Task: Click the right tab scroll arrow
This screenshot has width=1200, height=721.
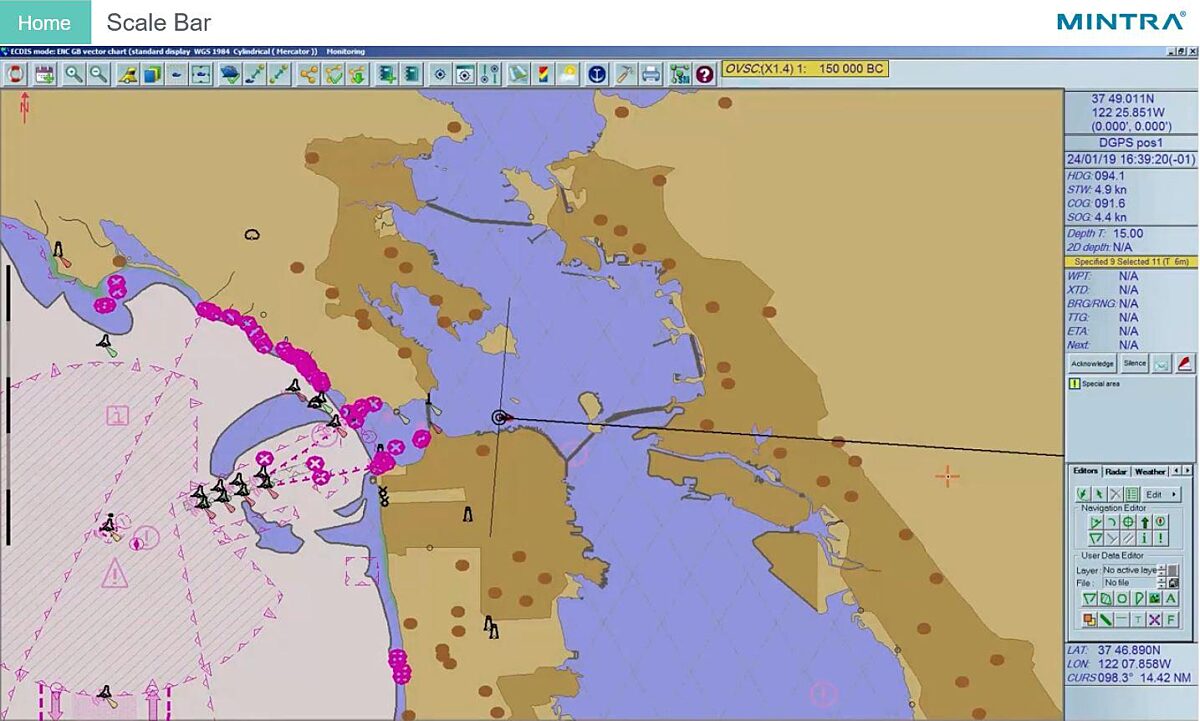Action: click(1188, 471)
